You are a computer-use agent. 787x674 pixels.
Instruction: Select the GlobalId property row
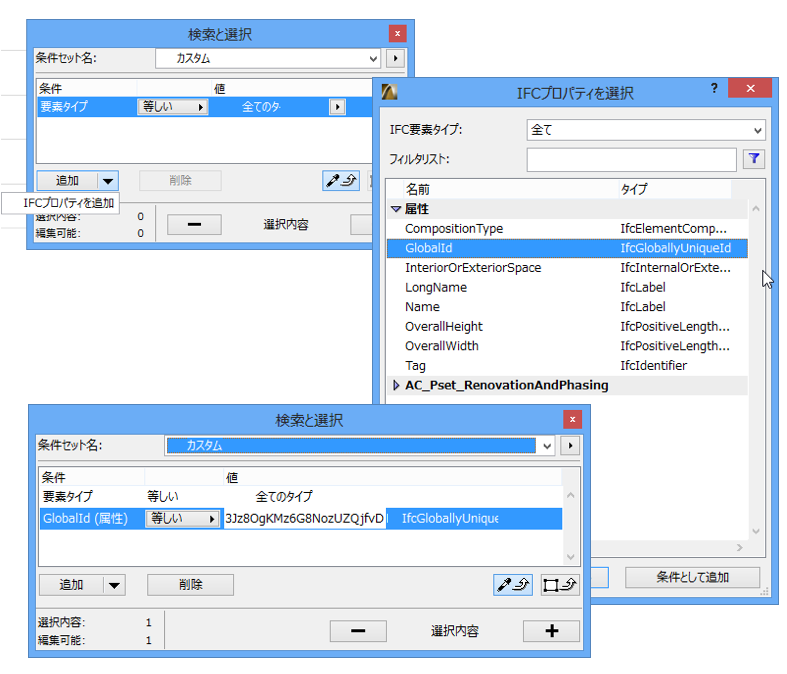coord(567,248)
